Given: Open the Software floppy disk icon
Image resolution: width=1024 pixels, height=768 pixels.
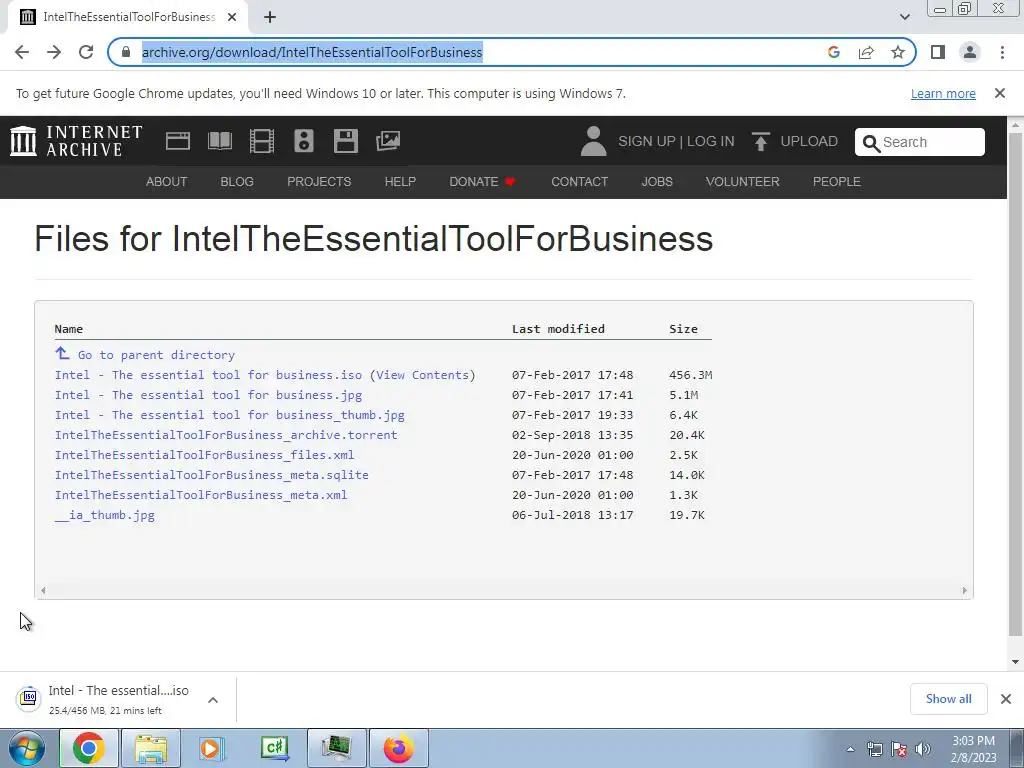Looking at the screenshot, I should 345,141.
